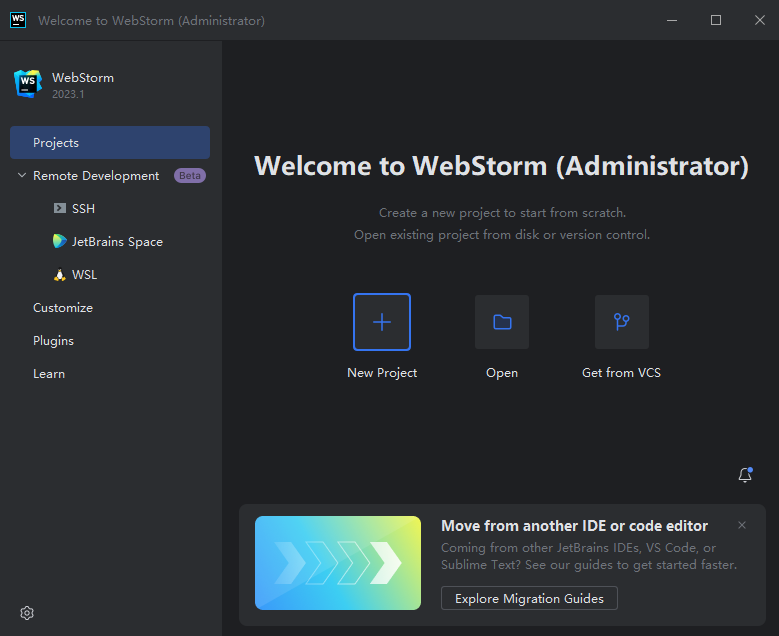Image resolution: width=779 pixels, height=636 pixels.
Task: Open the Customize section
Action: [x=63, y=308]
